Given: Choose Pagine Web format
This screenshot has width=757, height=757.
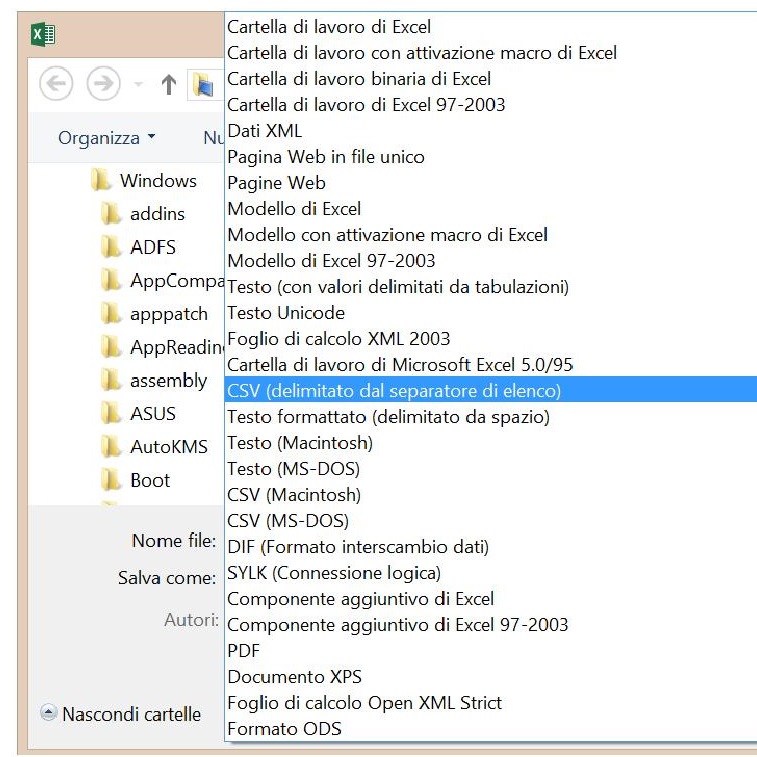Looking at the screenshot, I should 491,183.
